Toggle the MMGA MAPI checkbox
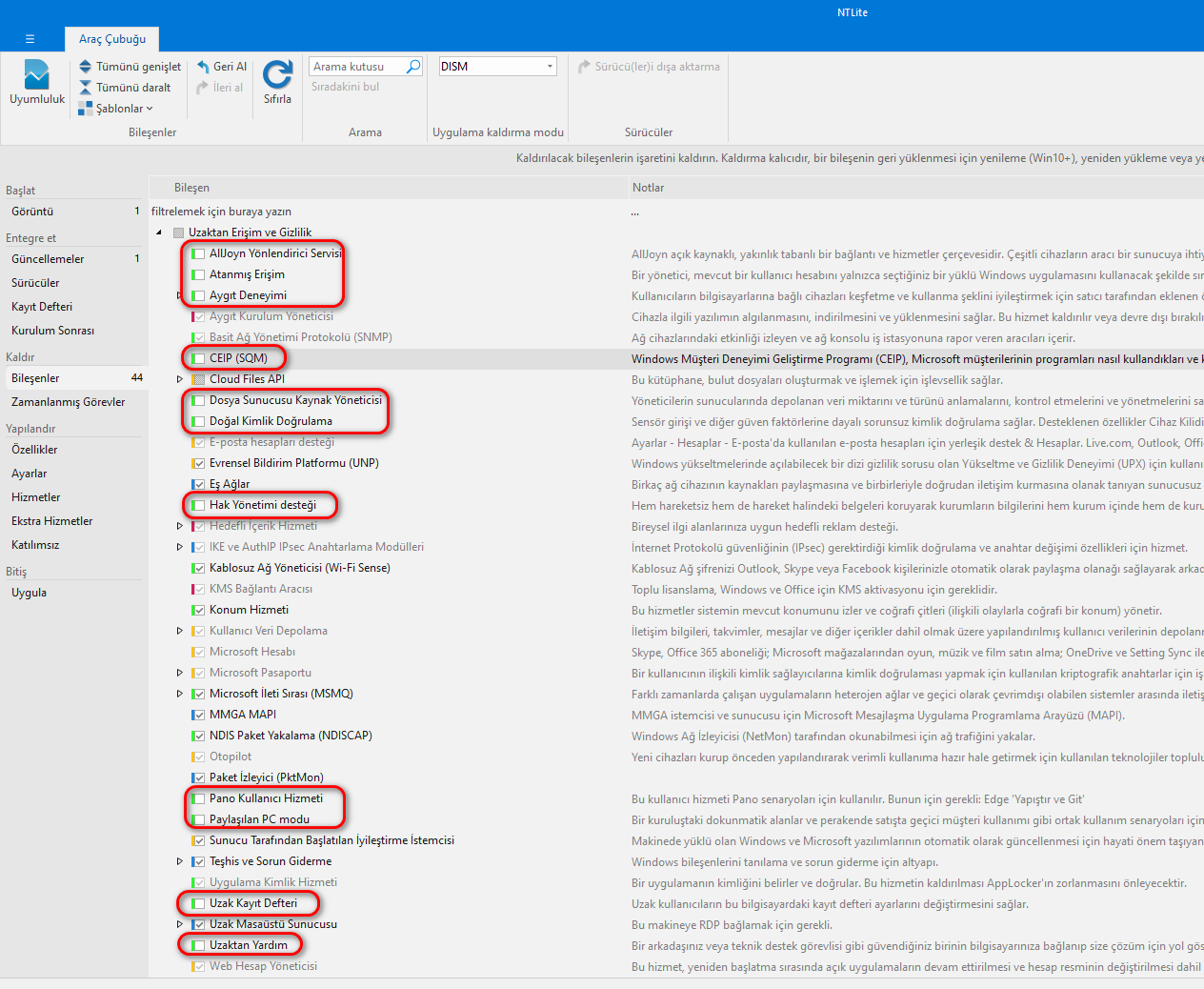Viewport: 1204px width, 989px height. [199, 715]
